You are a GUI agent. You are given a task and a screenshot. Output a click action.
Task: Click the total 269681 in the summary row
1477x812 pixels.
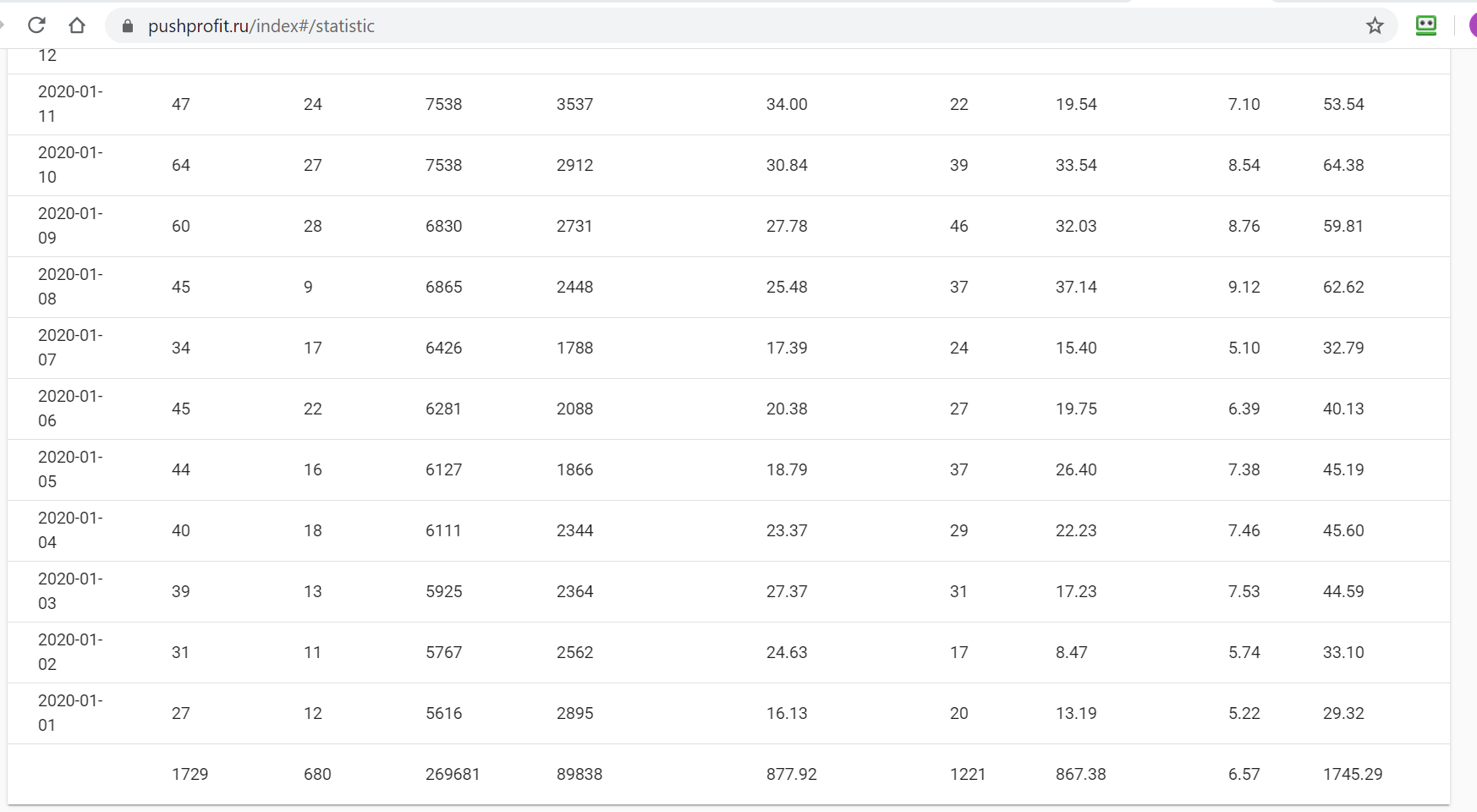tap(453, 774)
